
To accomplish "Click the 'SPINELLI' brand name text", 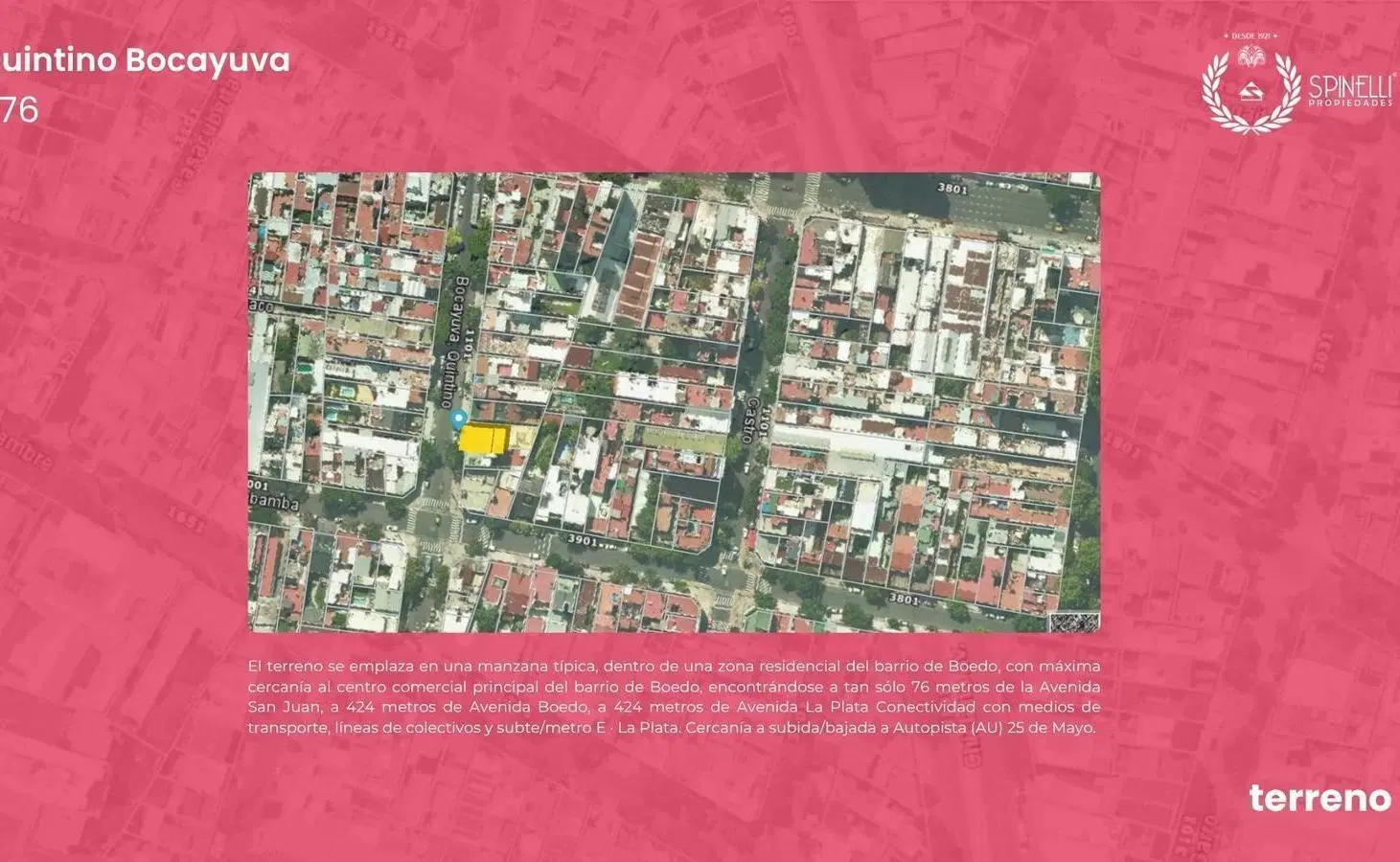I will (x=1351, y=86).
